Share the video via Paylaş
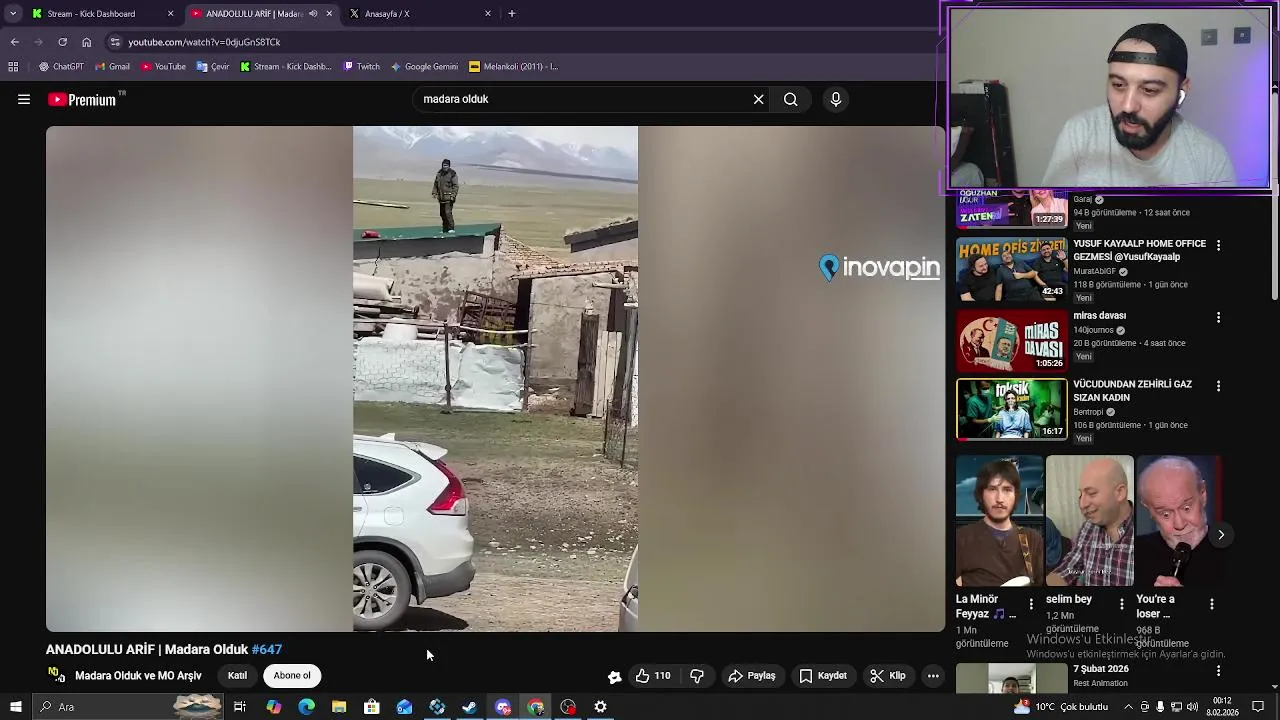Image resolution: width=1280 pixels, height=720 pixels. tap(752, 676)
